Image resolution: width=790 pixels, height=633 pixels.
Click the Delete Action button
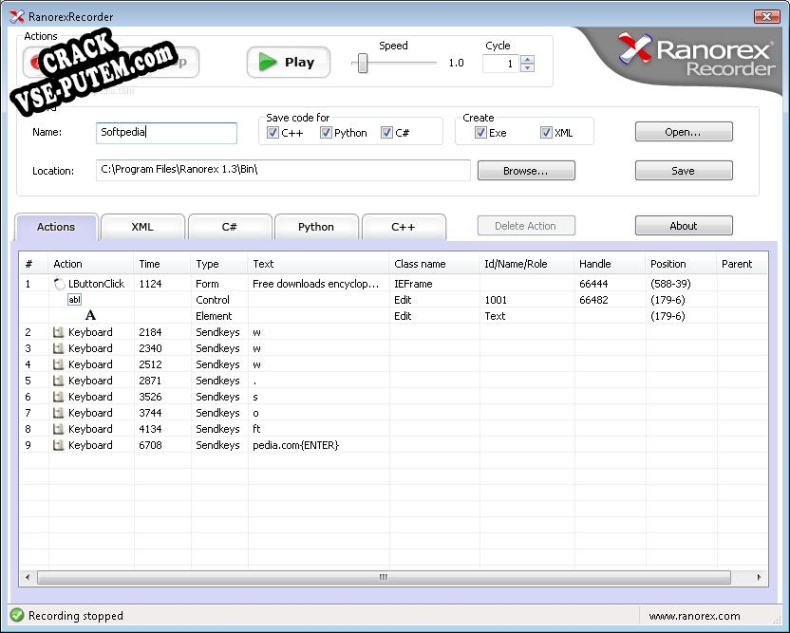[x=526, y=226]
